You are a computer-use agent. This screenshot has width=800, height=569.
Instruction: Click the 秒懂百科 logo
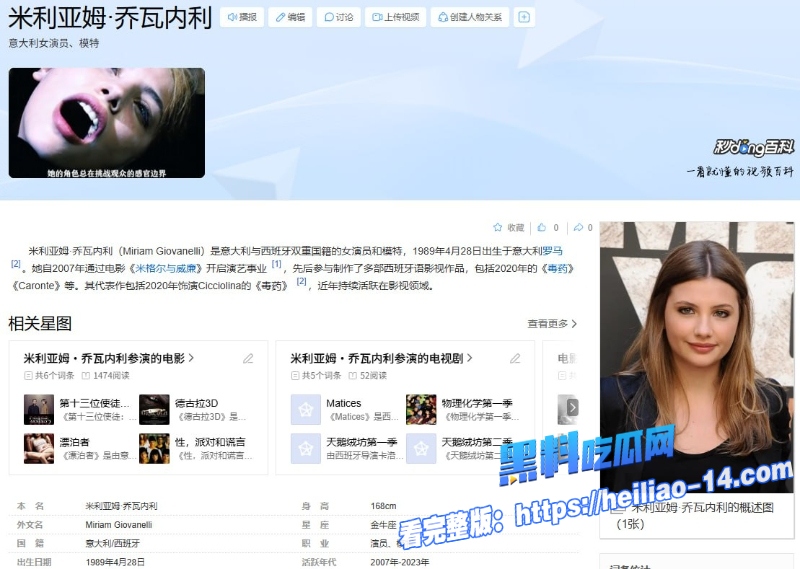[753, 147]
